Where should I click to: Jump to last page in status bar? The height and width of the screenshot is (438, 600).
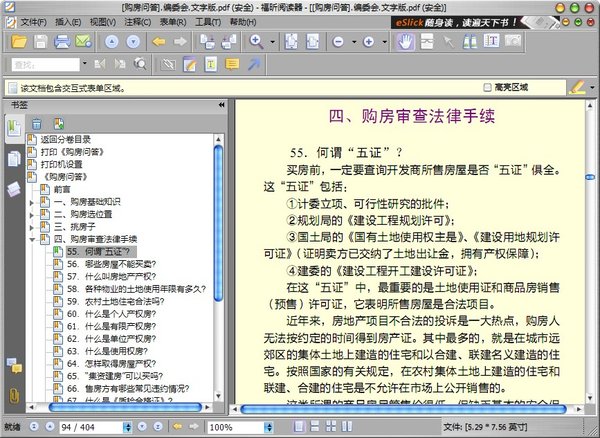click(x=158, y=427)
